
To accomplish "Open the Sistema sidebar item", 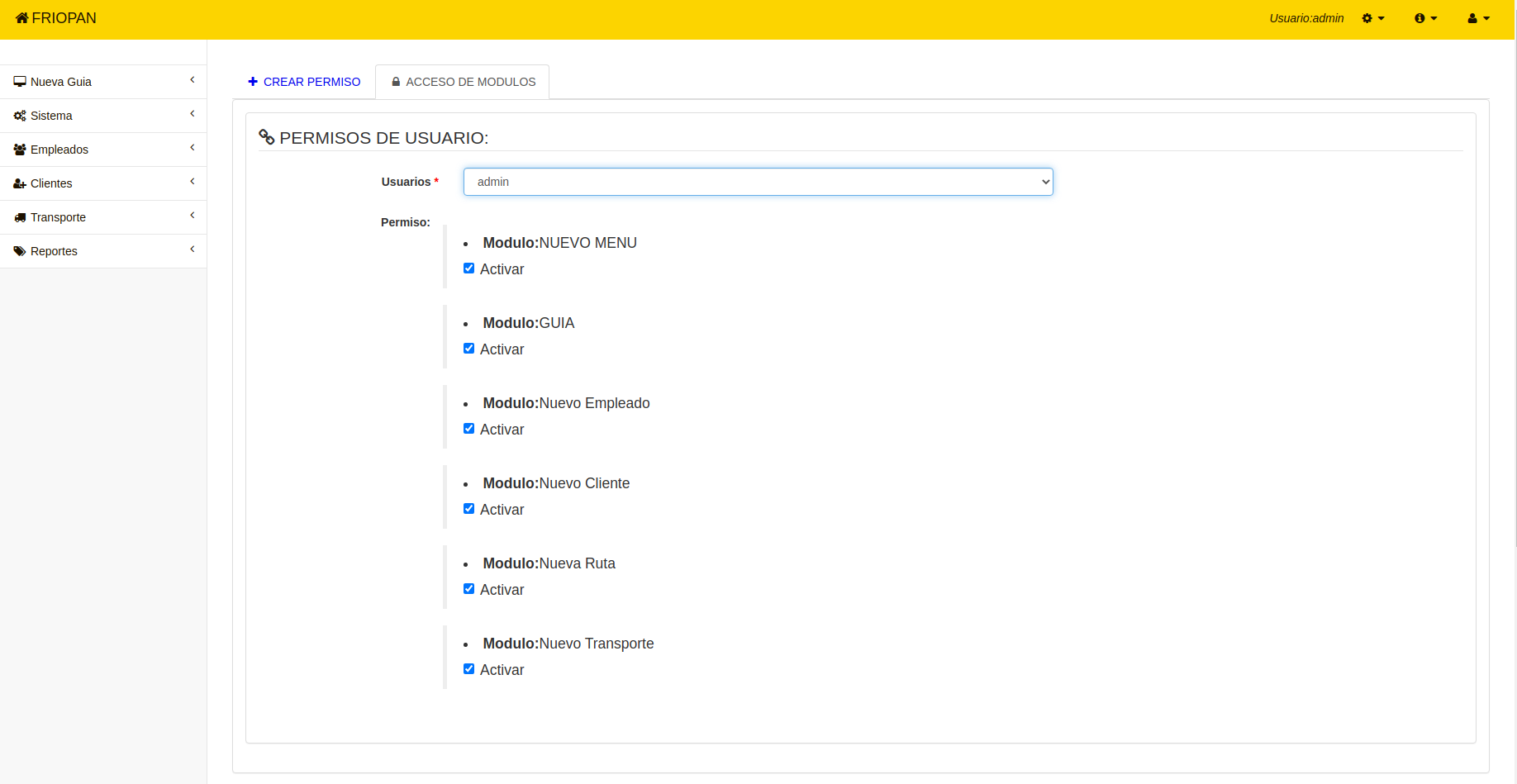I will click(103, 116).
